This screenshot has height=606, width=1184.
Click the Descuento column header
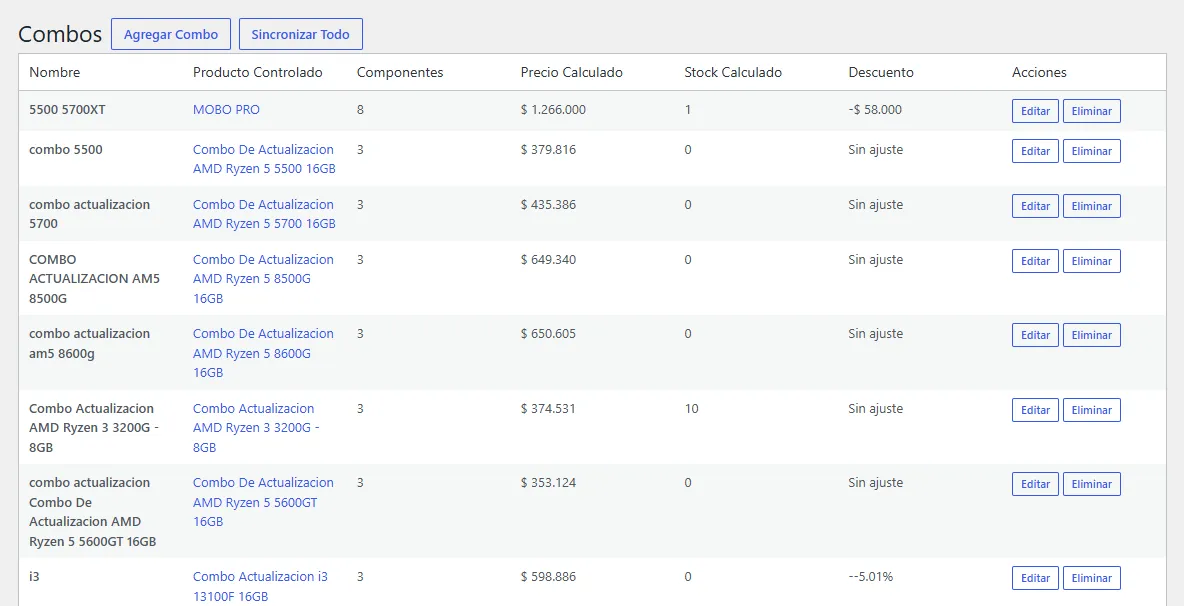[x=880, y=72]
